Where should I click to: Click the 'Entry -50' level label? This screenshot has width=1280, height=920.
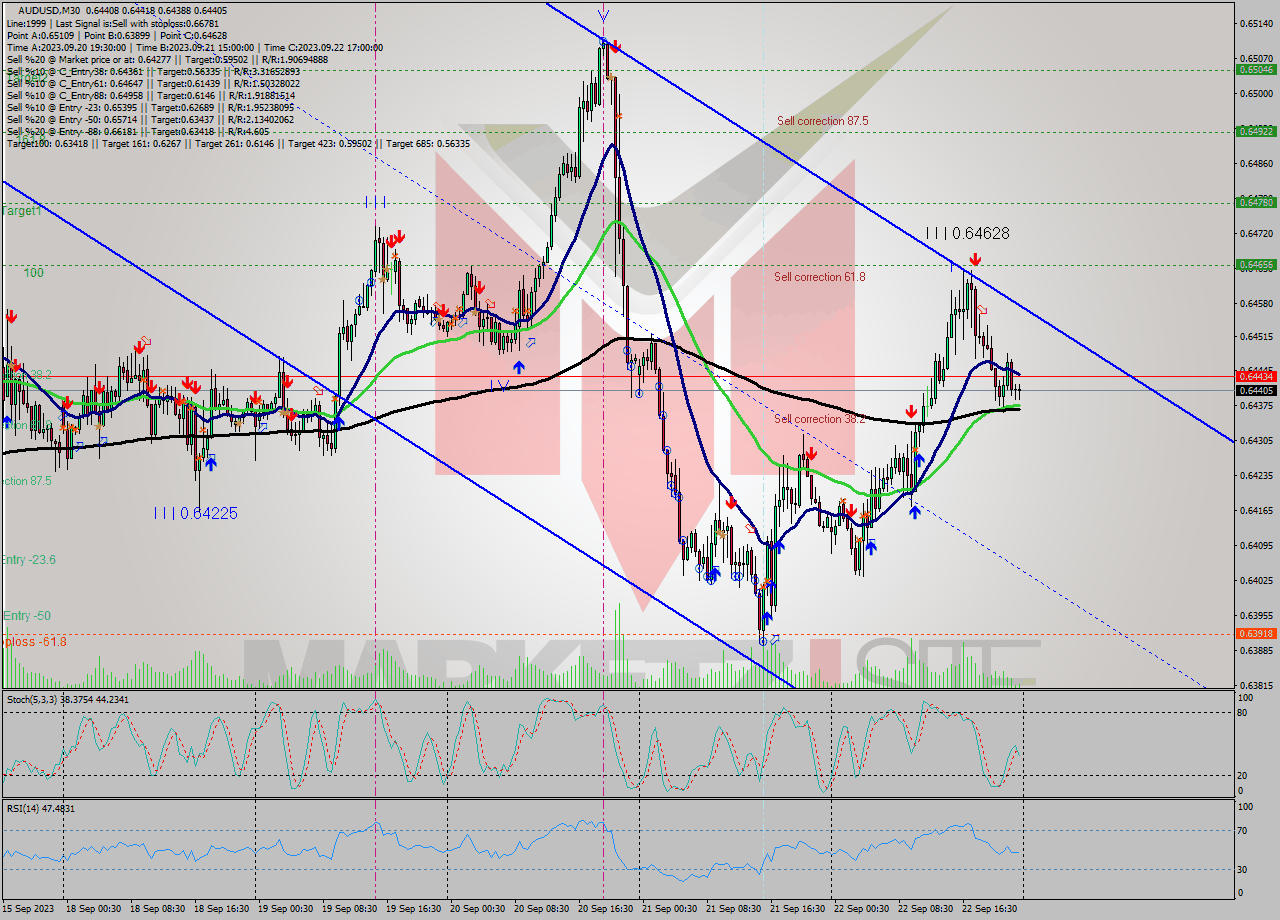pyautogui.click(x=25, y=616)
